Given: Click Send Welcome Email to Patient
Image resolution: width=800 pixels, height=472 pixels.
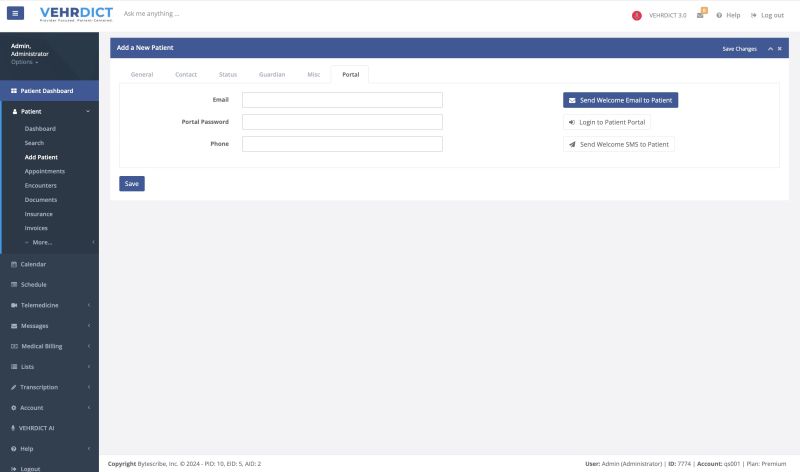Looking at the screenshot, I should click(620, 100).
